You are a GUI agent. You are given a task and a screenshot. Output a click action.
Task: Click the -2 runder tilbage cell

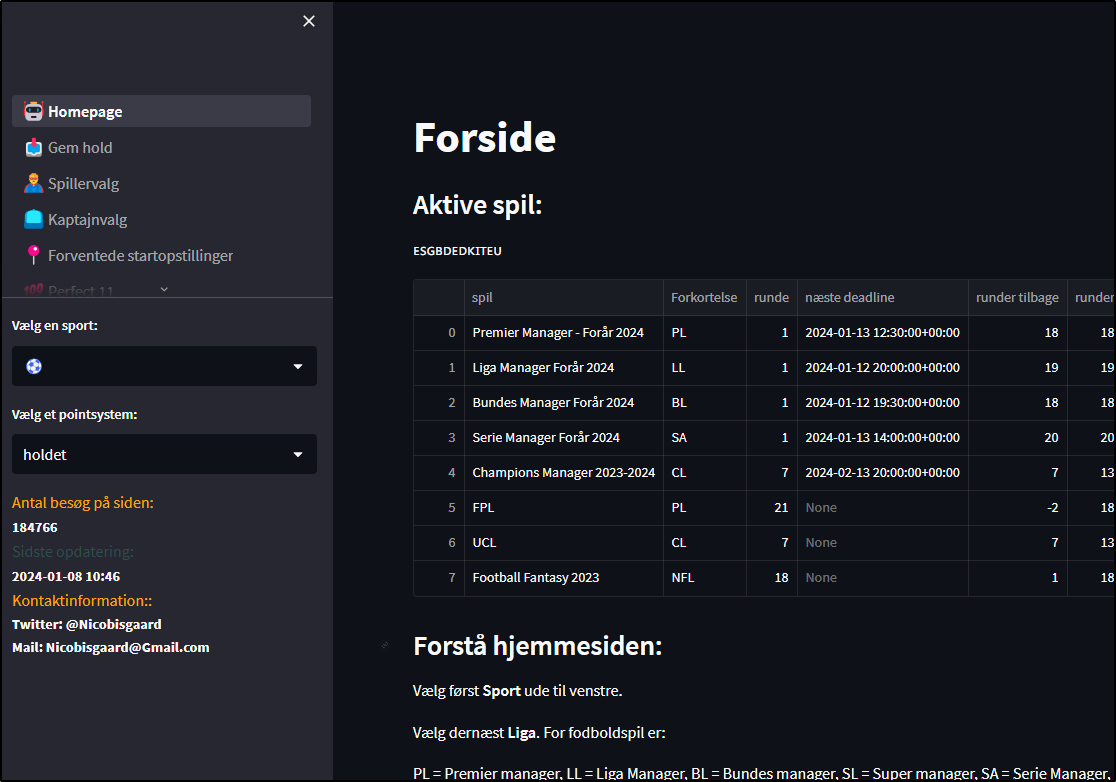coord(1017,507)
